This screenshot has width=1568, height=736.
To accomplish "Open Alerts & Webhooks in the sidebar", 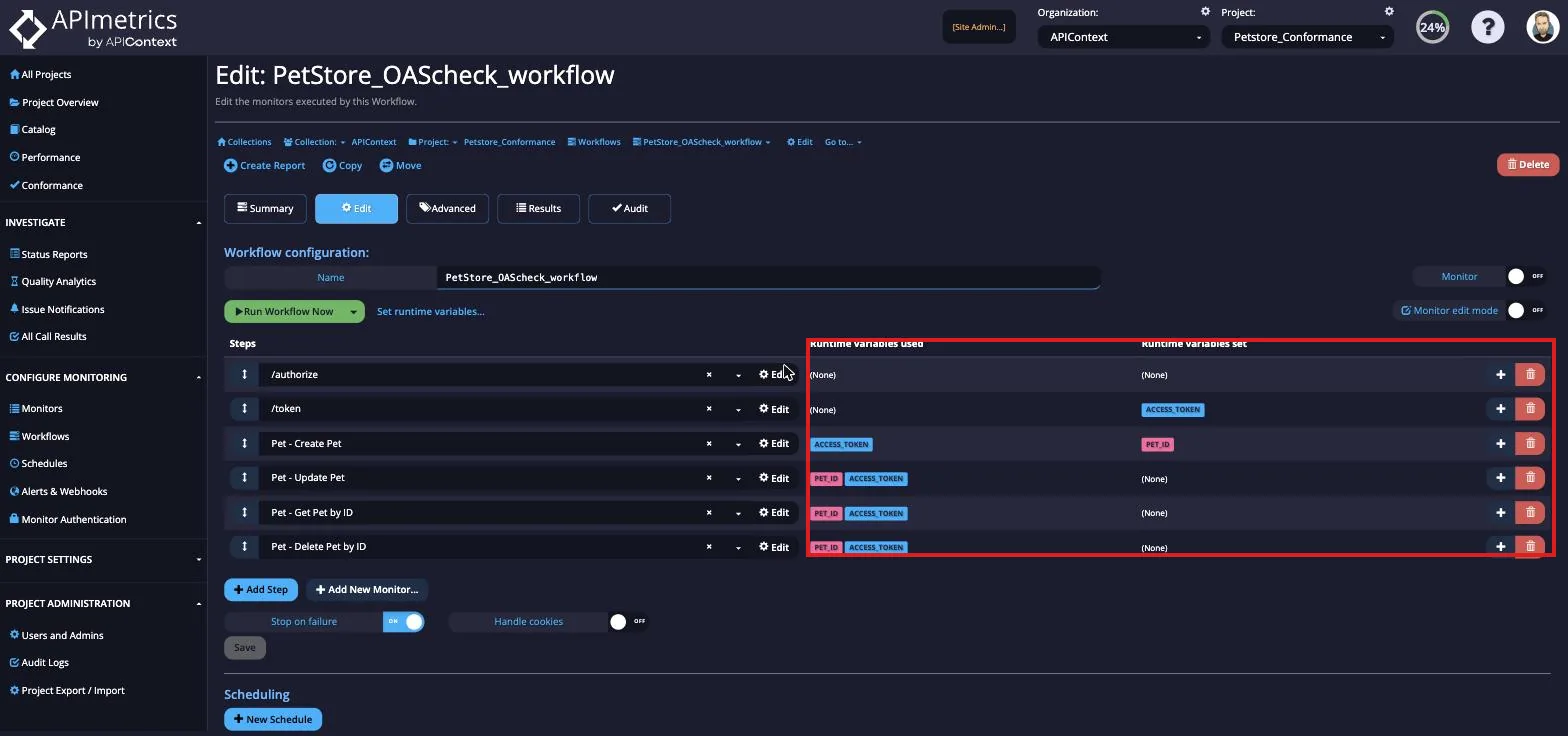I will [58, 492].
